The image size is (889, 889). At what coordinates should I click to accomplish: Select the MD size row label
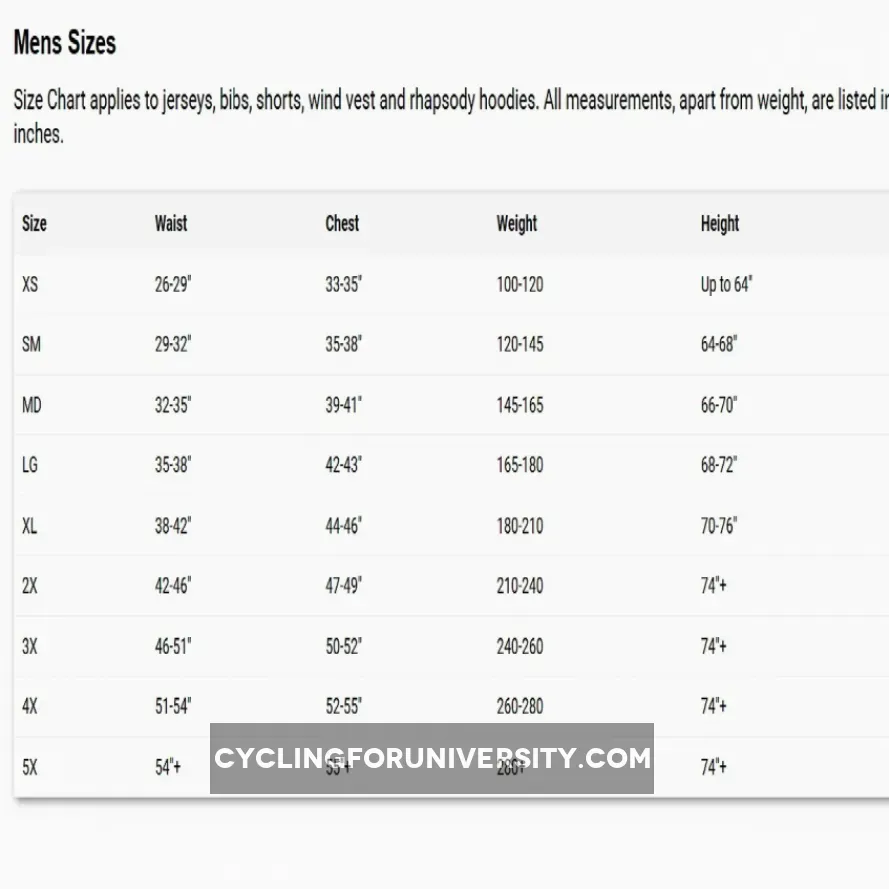32,405
